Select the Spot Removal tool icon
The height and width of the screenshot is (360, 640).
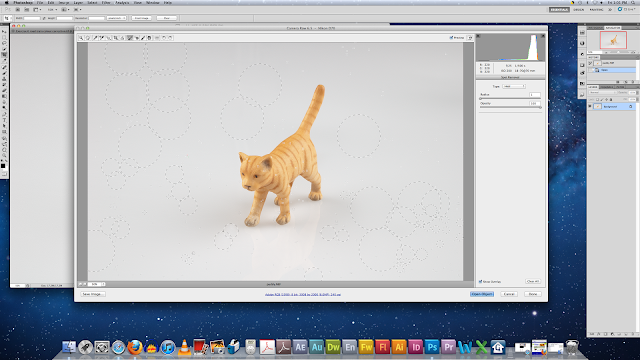point(130,38)
